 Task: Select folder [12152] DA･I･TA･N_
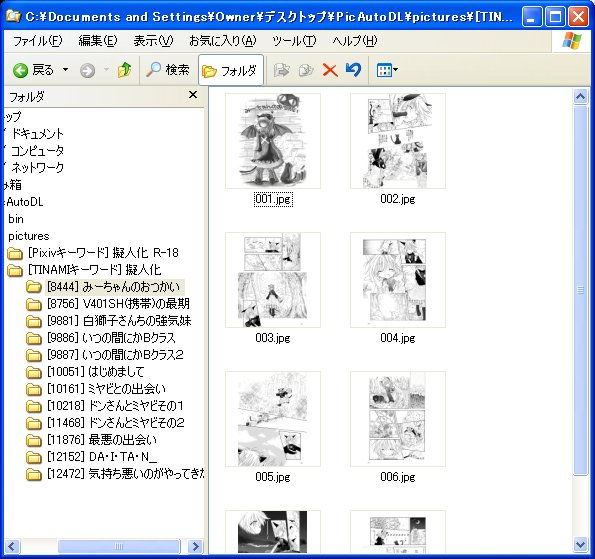pos(102,457)
